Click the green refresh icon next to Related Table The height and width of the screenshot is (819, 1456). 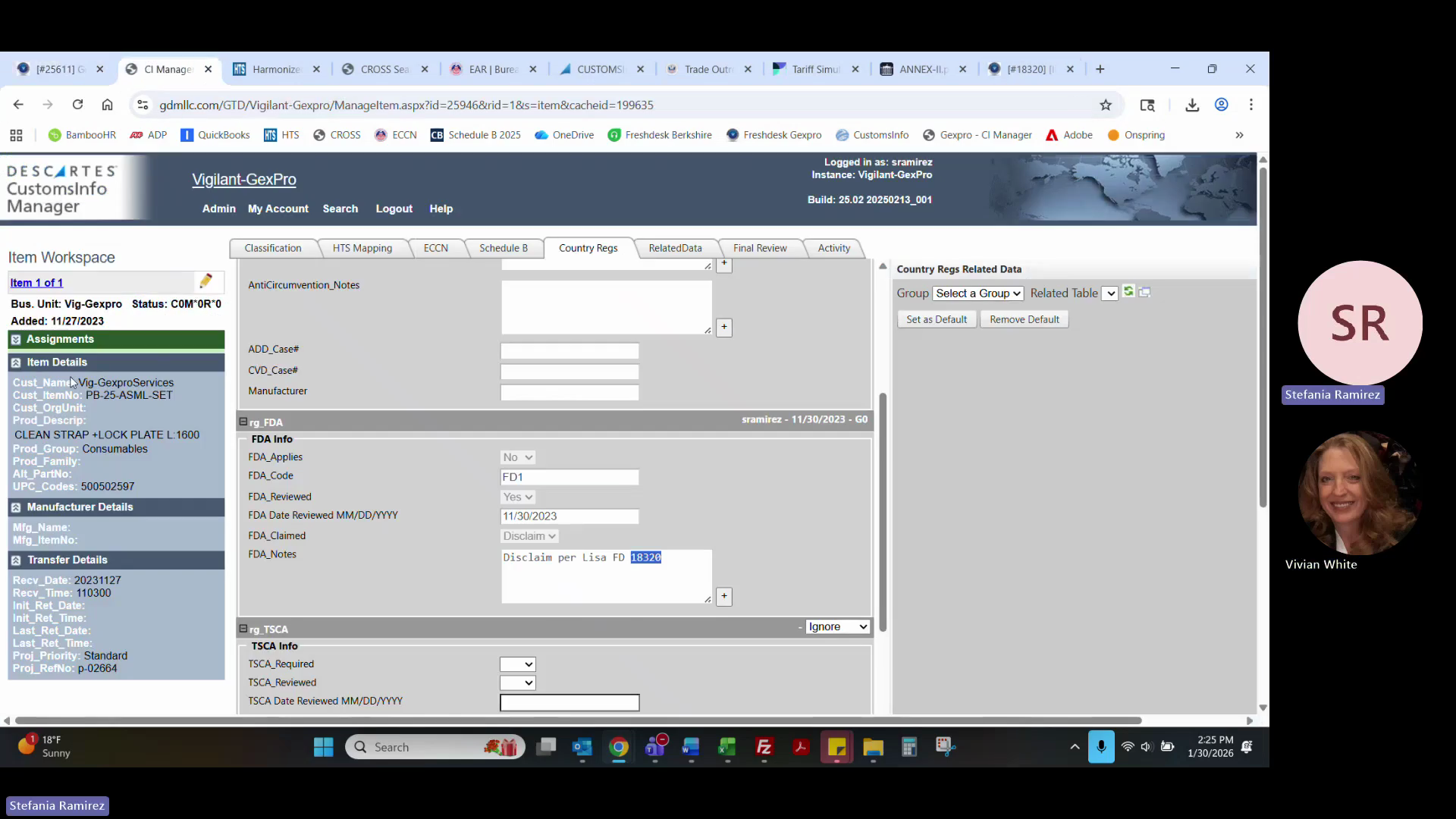[1128, 292]
